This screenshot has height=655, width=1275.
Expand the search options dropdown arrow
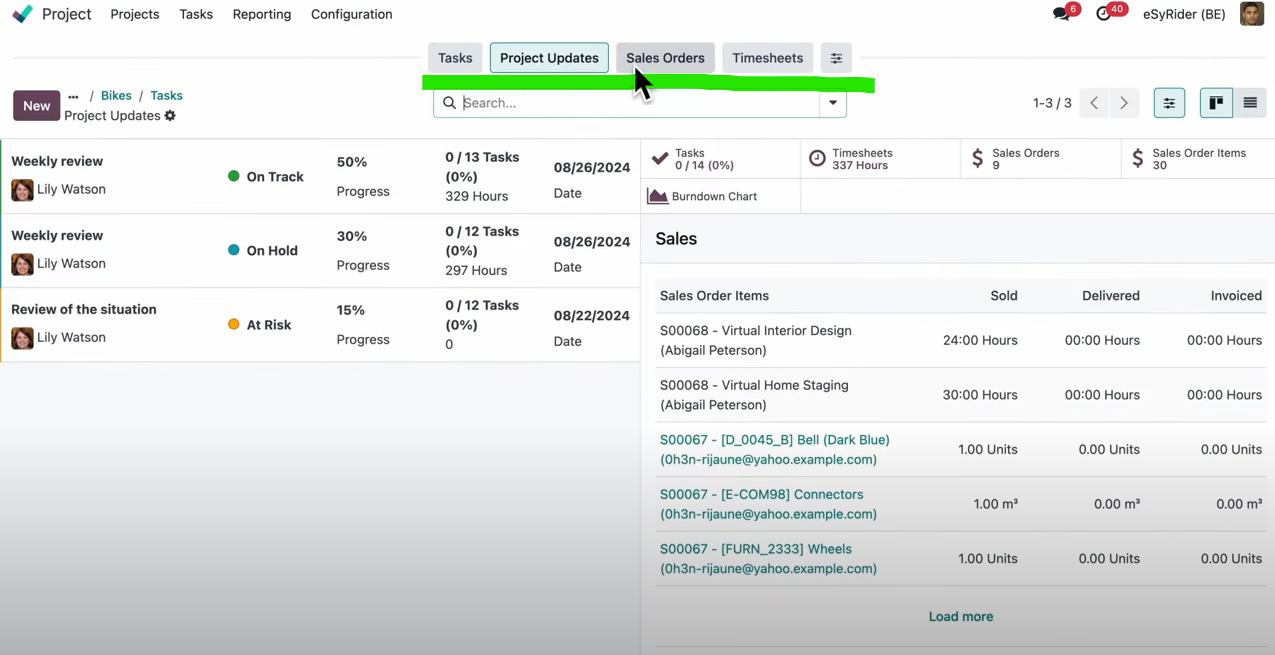point(832,102)
